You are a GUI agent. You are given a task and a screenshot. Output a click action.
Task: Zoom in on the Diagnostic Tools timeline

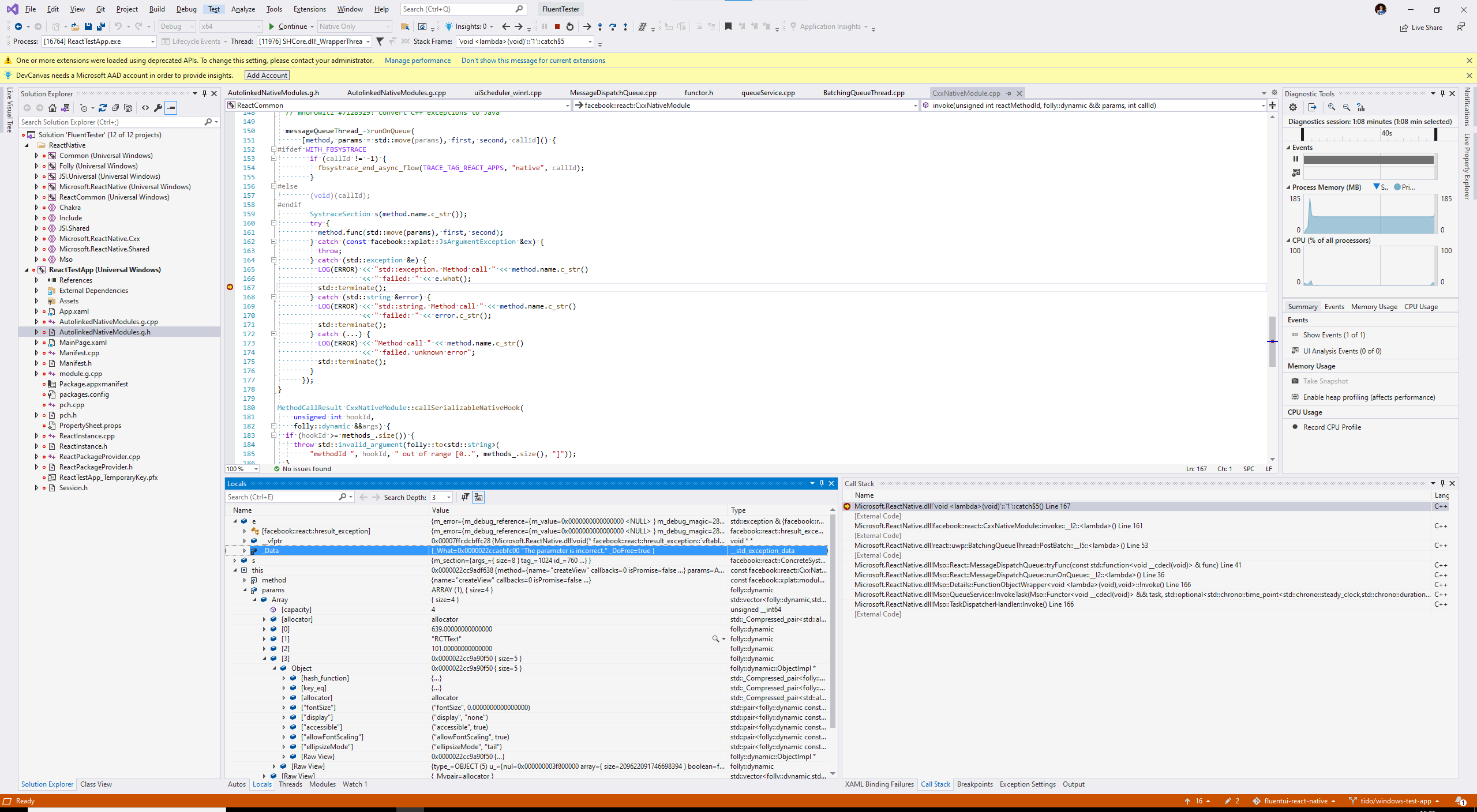[x=1331, y=107]
